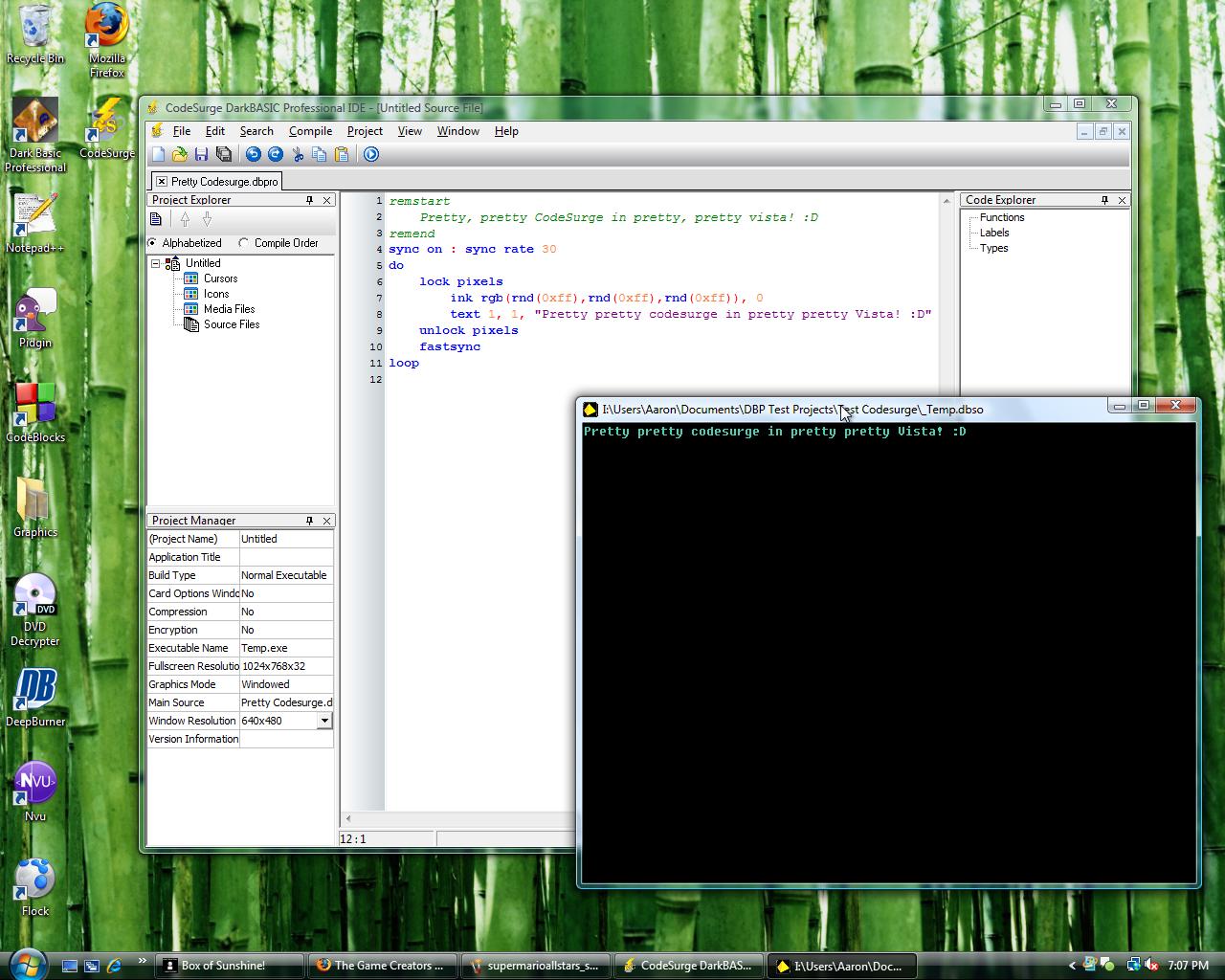
Task: Select the Compile Order radio button
Action: pyautogui.click(x=244, y=243)
